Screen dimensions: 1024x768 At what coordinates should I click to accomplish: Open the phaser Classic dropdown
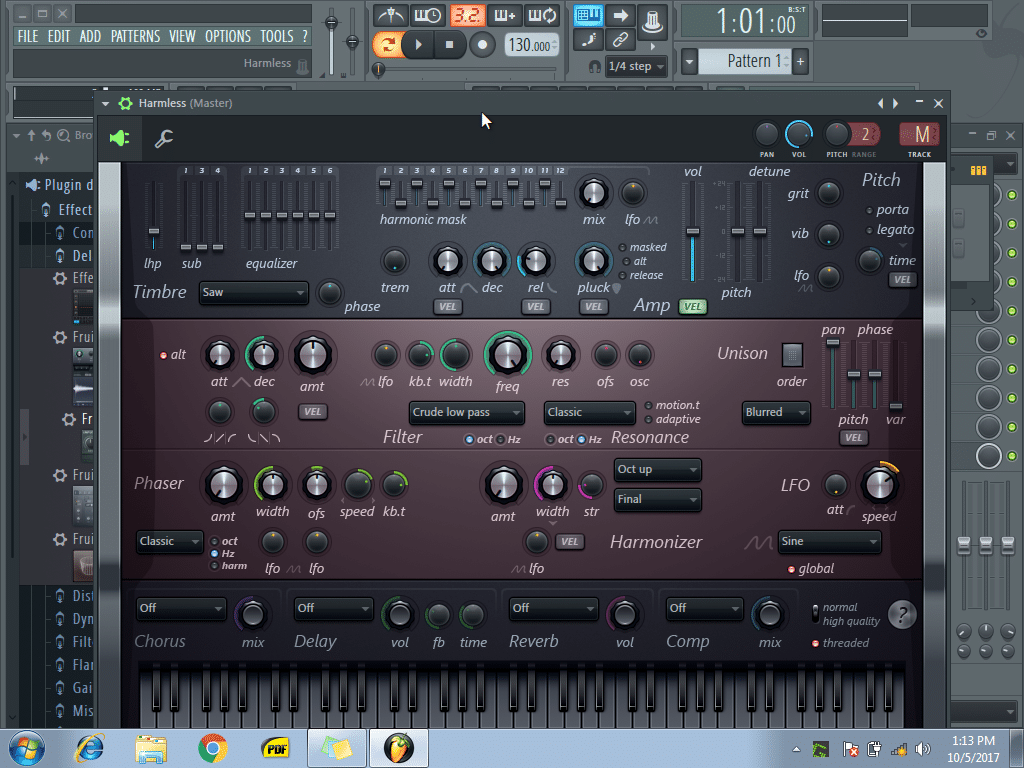[x=169, y=541]
